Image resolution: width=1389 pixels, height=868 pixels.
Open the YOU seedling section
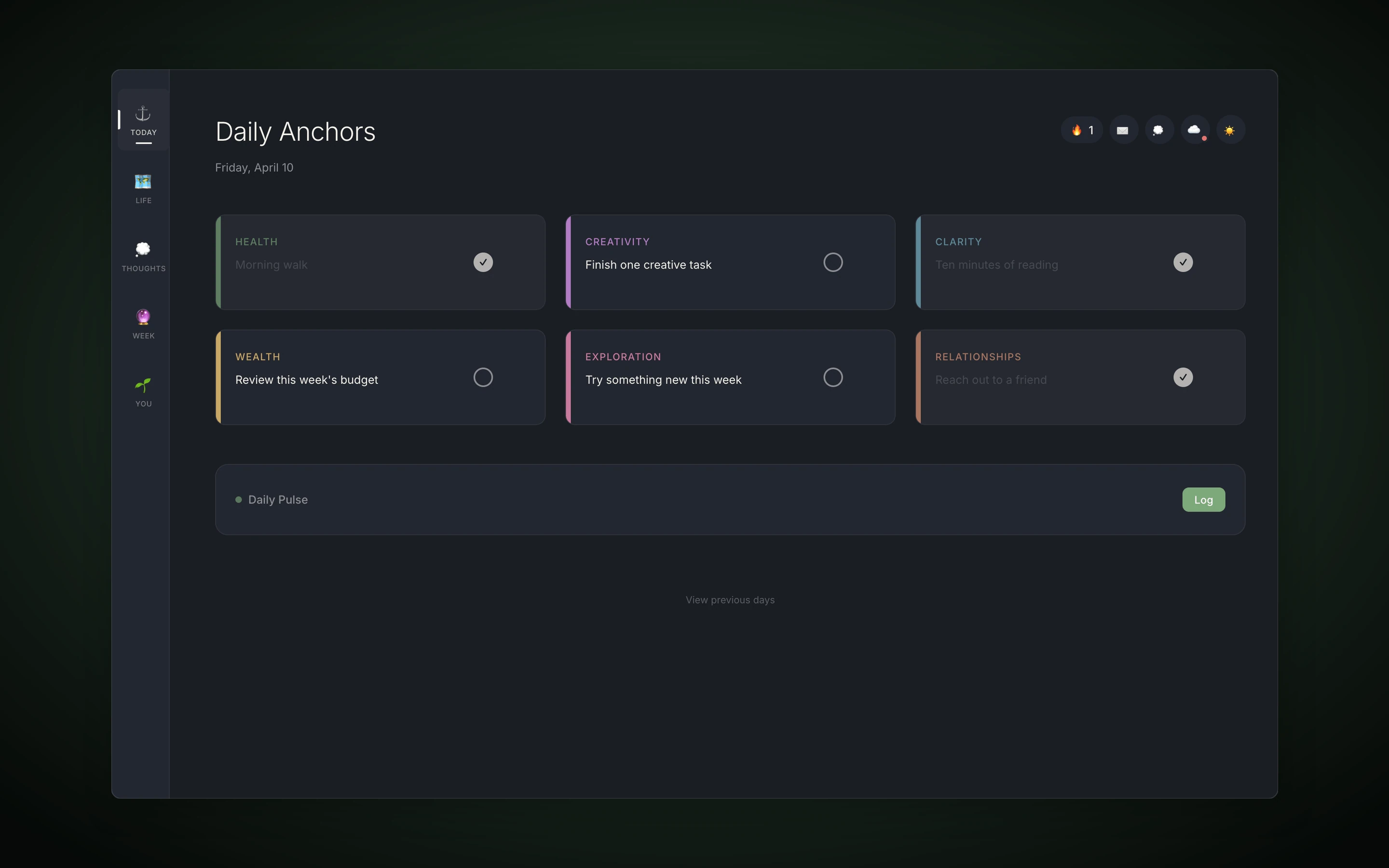(x=142, y=391)
